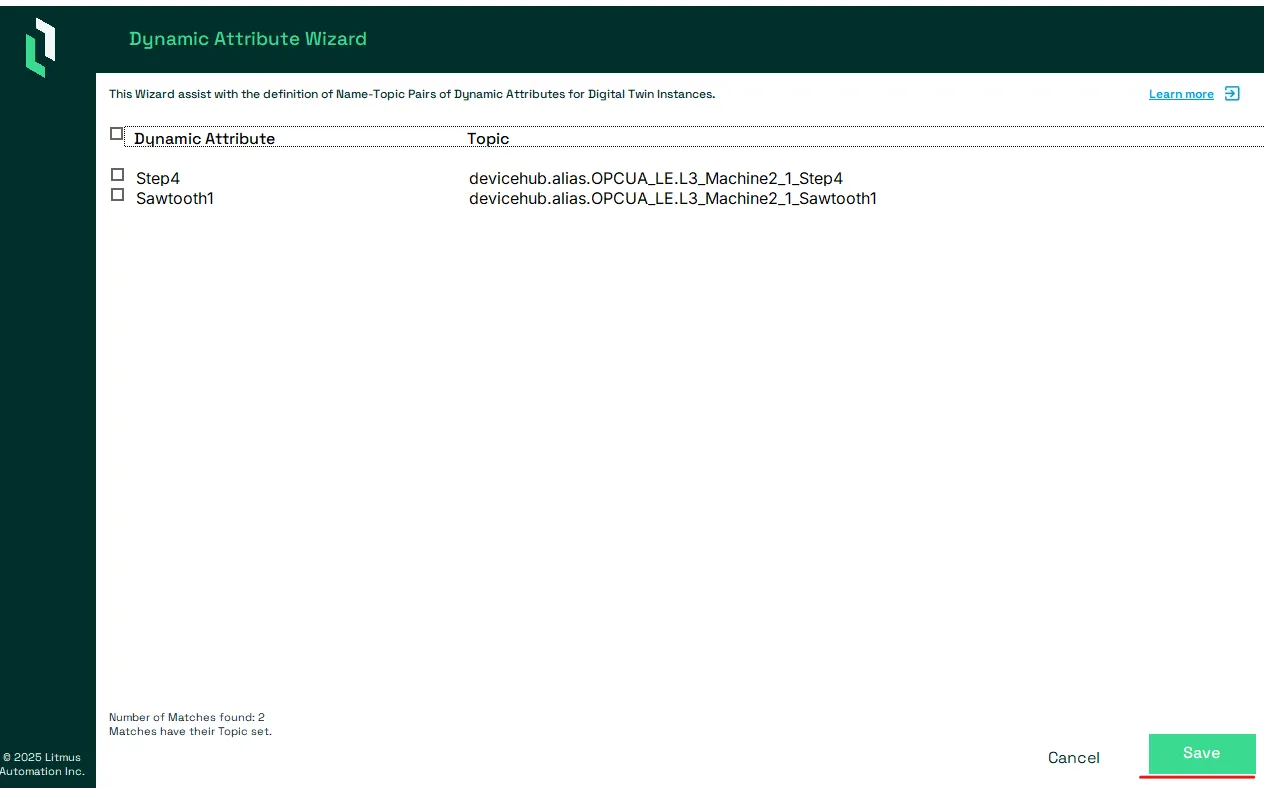
Task: Click the topic ending in Machine2_1_Sawtooth1
Action: click(673, 198)
